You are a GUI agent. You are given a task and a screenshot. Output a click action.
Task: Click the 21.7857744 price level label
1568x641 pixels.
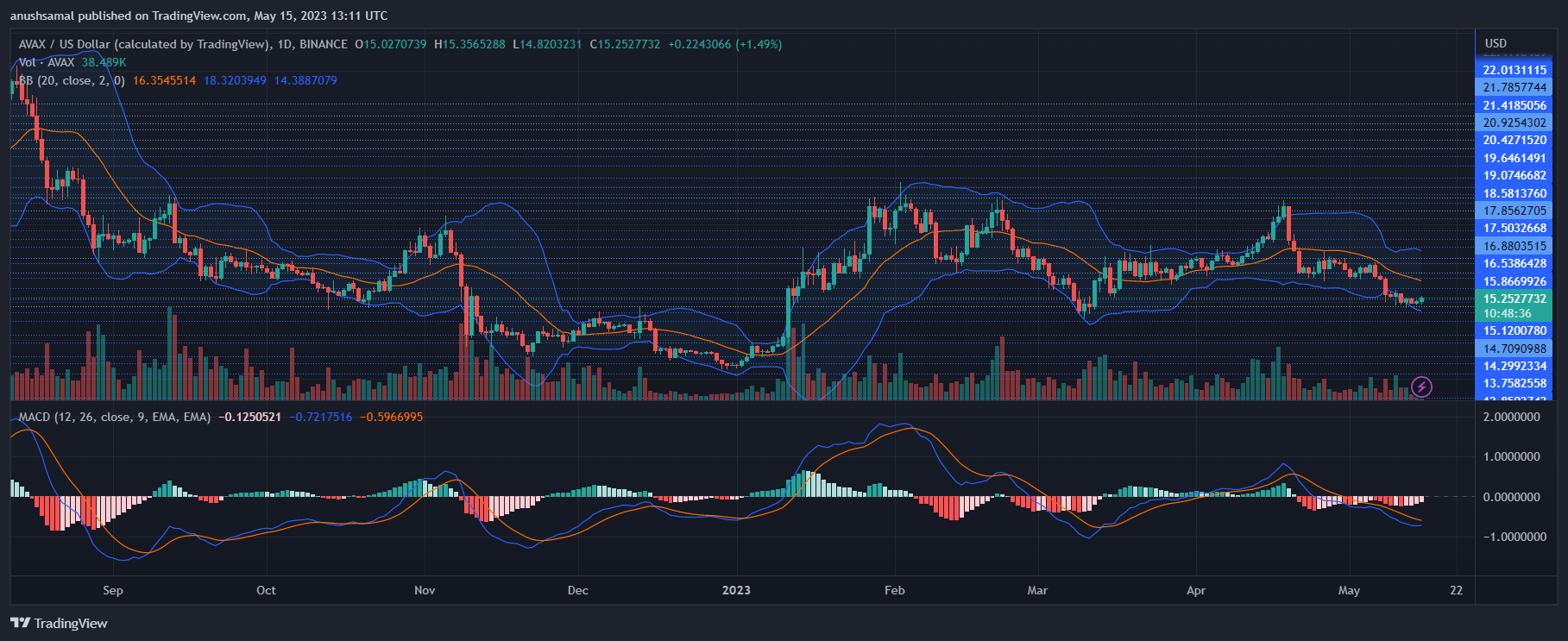coord(1514,87)
